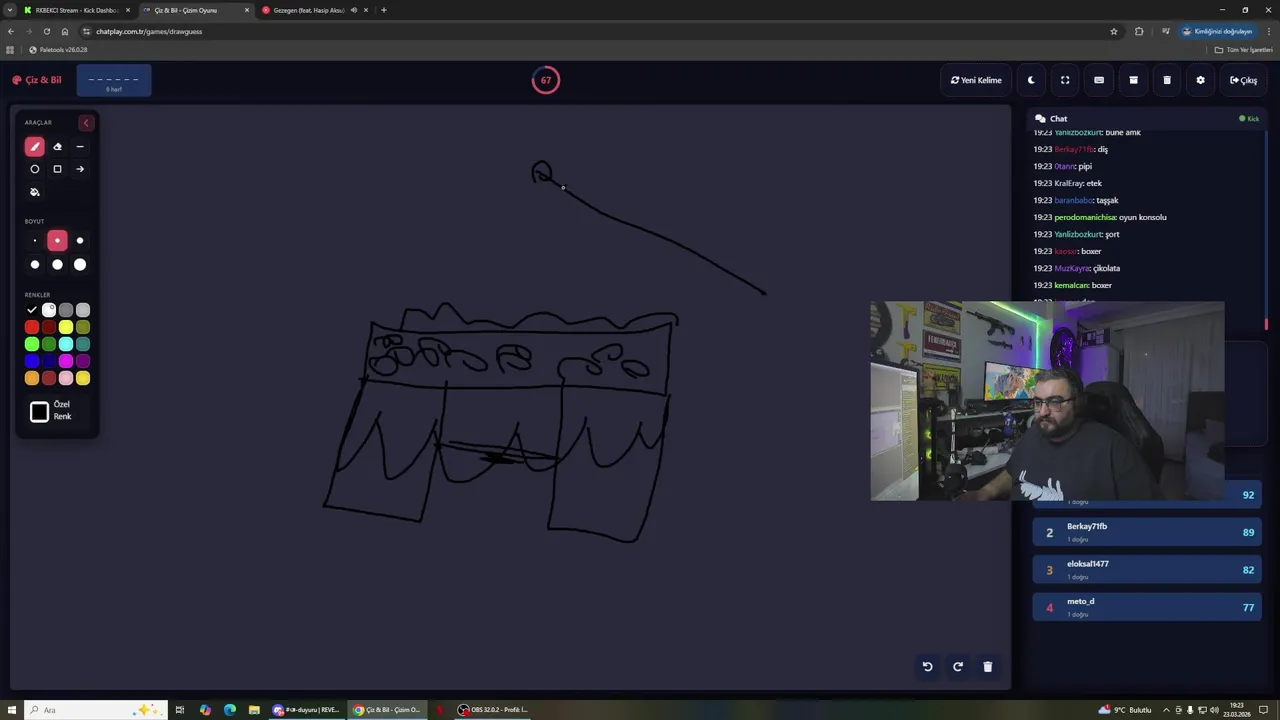Screen dimensions: 1280x720
Task: Open the Windows Start menu
Action: point(12,710)
